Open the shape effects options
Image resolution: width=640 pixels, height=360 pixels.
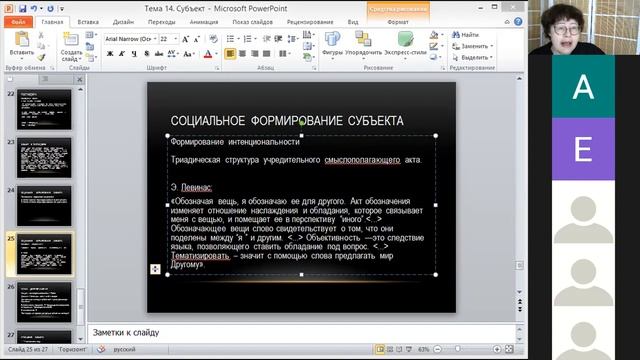(x=436, y=57)
